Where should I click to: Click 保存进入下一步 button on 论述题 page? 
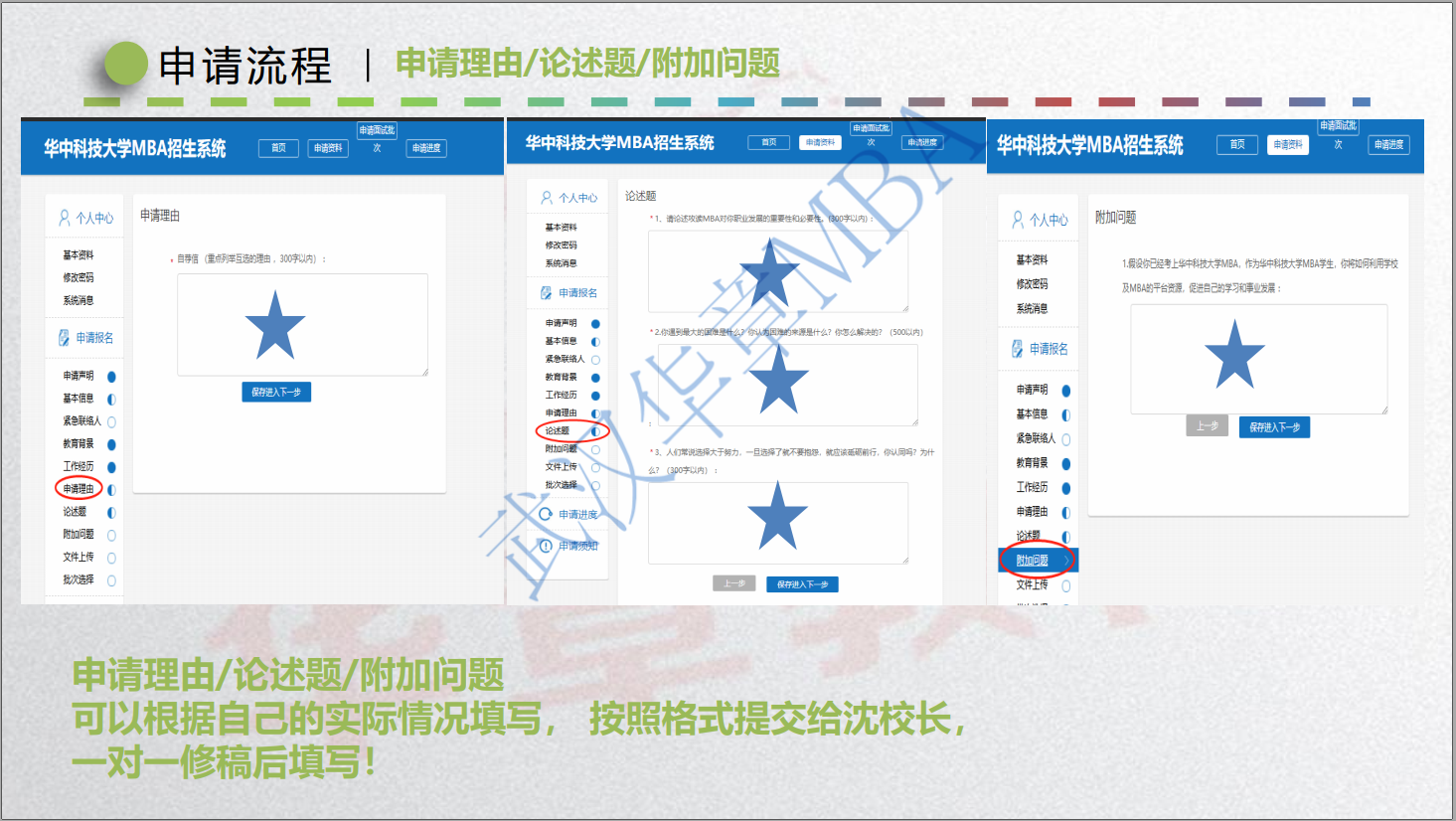pos(802,584)
